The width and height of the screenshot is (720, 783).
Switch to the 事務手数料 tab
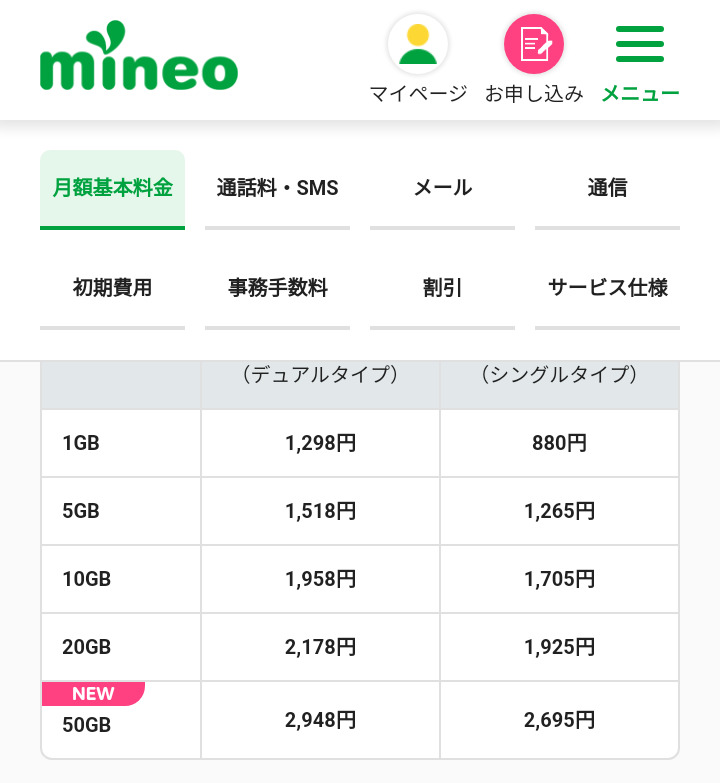click(x=278, y=288)
